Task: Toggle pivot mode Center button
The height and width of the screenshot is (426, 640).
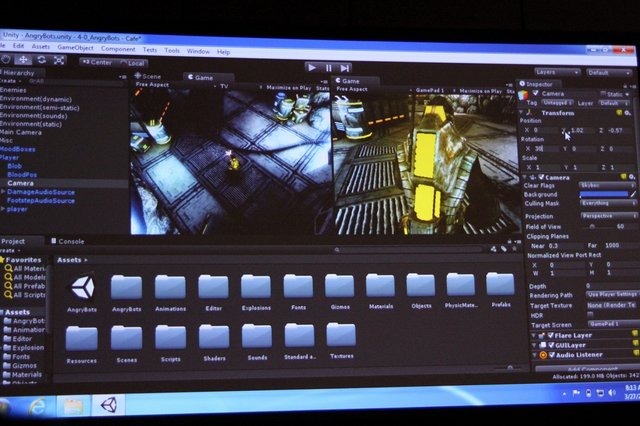Action: tap(97, 62)
